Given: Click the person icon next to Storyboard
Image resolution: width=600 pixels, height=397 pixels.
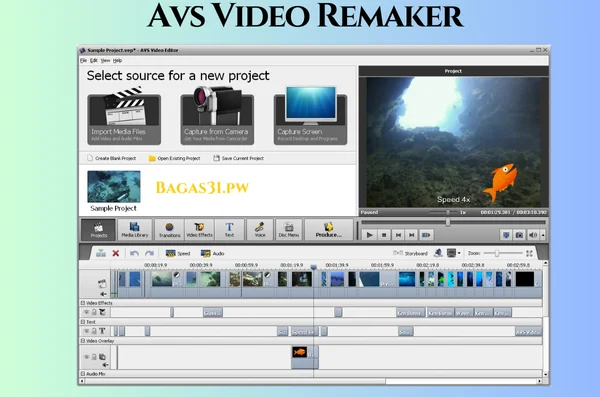Looking at the screenshot, I should coord(438,253).
